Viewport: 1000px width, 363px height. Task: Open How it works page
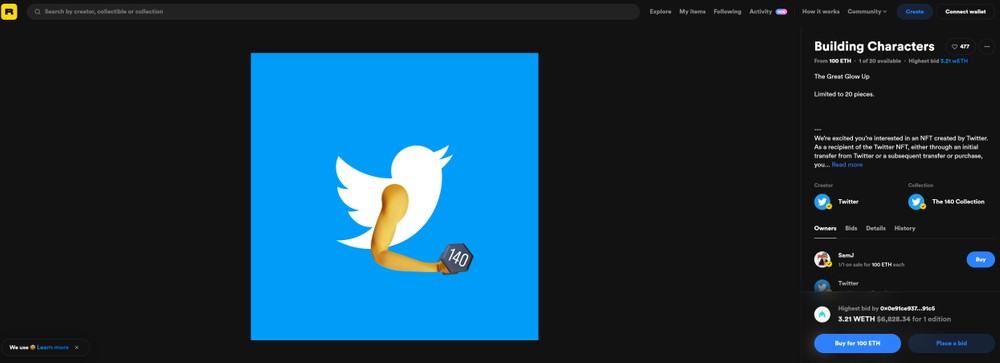coord(821,11)
